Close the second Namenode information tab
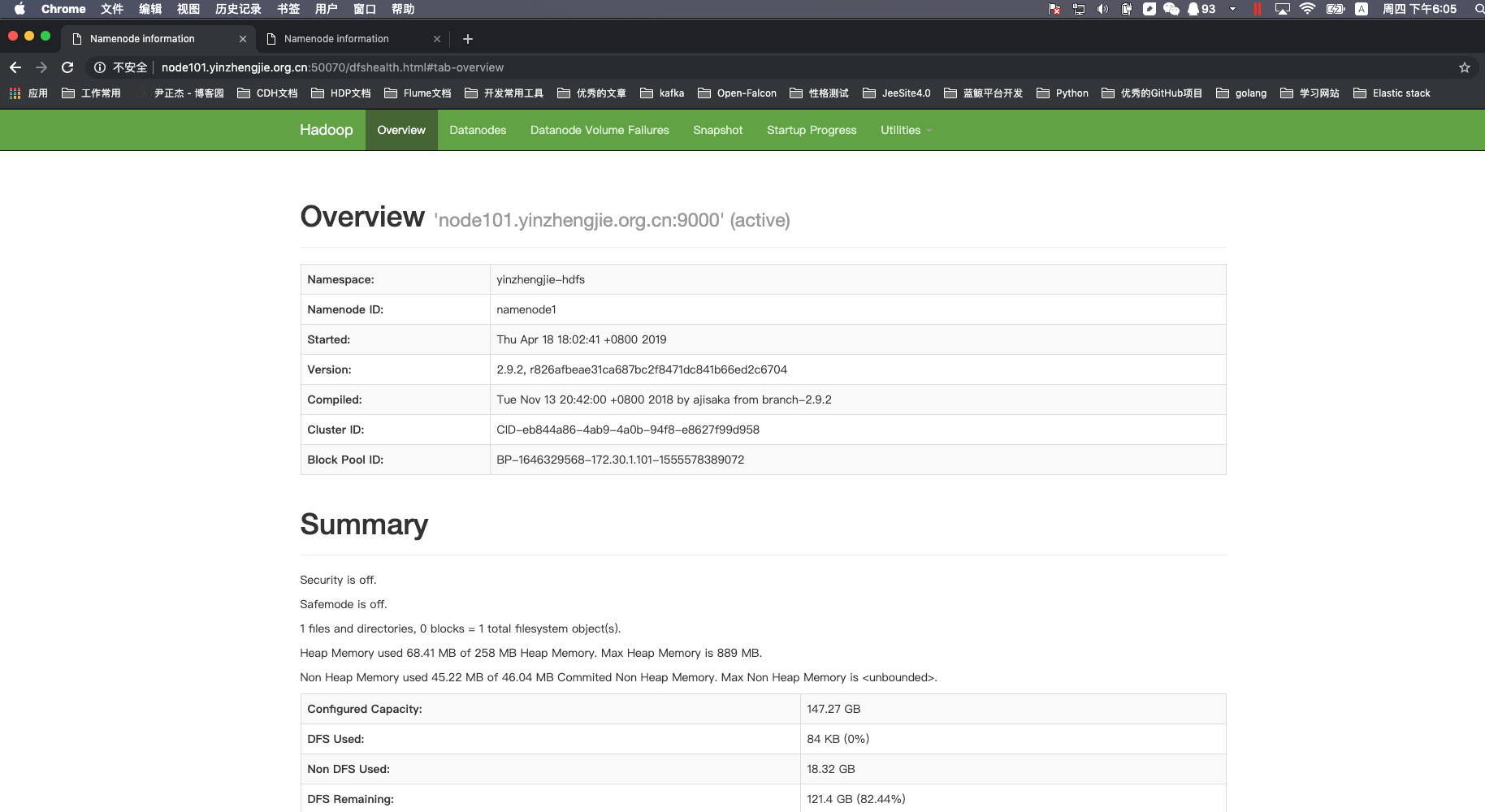Image resolution: width=1485 pixels, height=812 pixels. click(437, 39)
